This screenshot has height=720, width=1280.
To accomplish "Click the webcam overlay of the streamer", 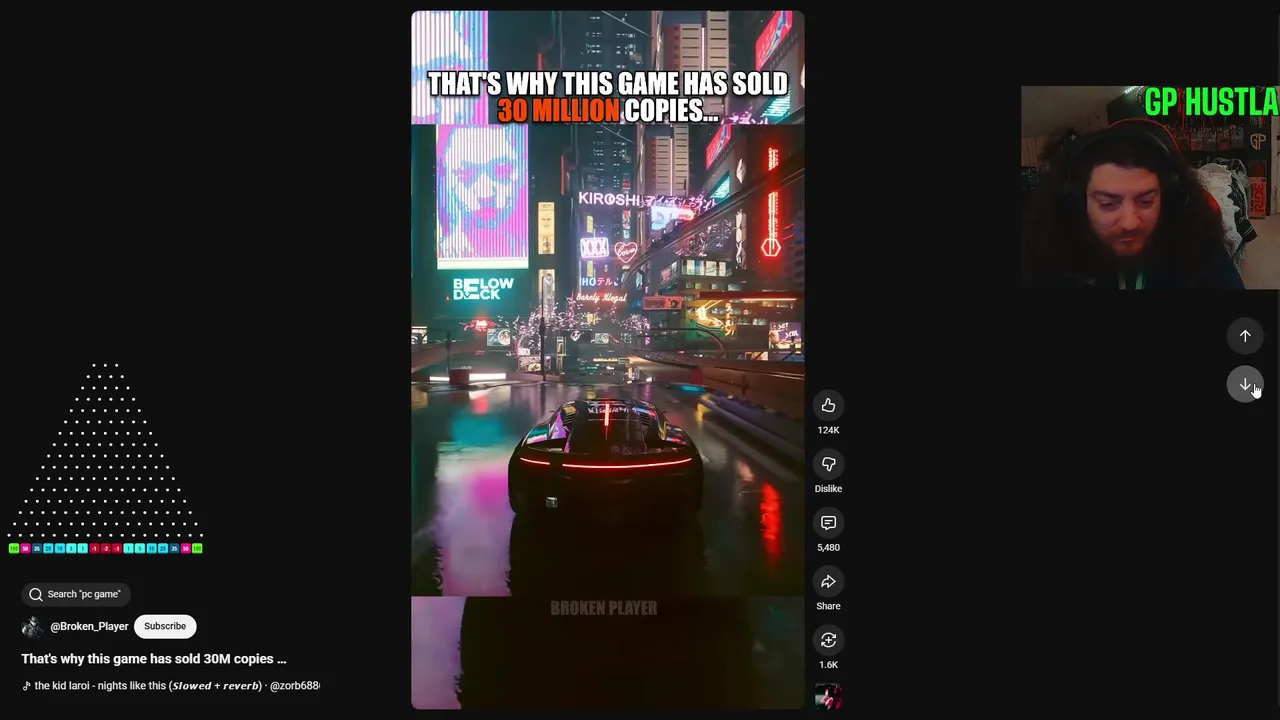I will (1150, 188).
